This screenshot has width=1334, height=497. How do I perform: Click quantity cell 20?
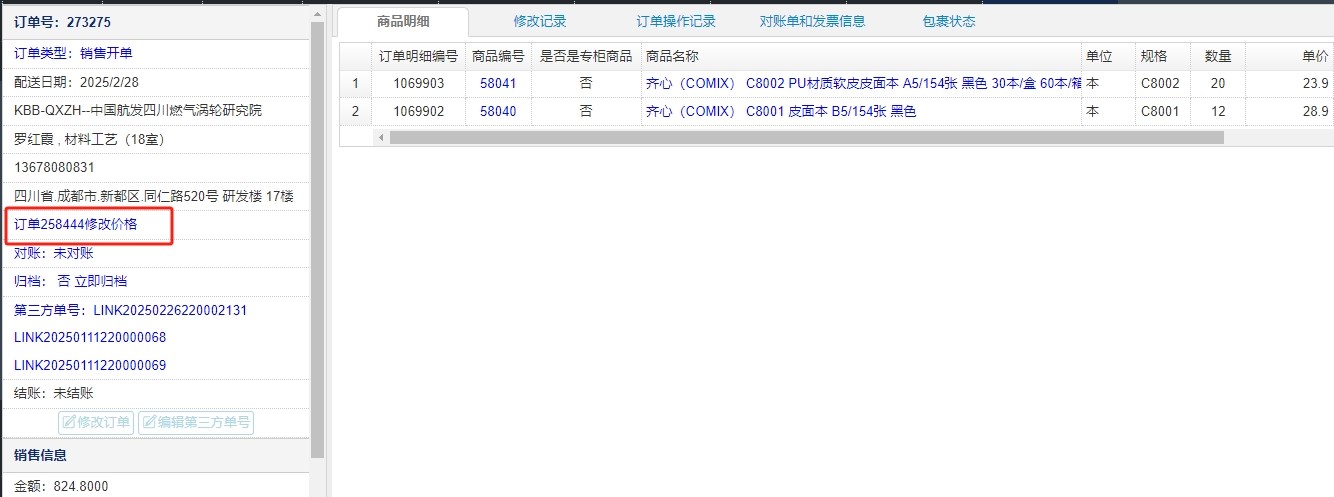tap(1217, 83)
